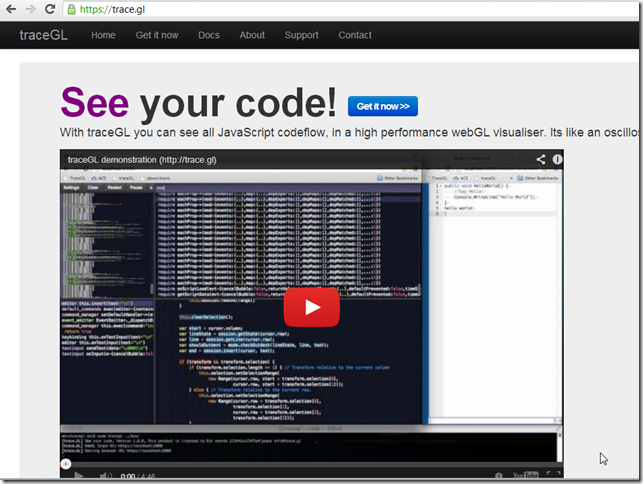Click the Watch Later clock icon
643x484 pixels.
tap(499, 475)
